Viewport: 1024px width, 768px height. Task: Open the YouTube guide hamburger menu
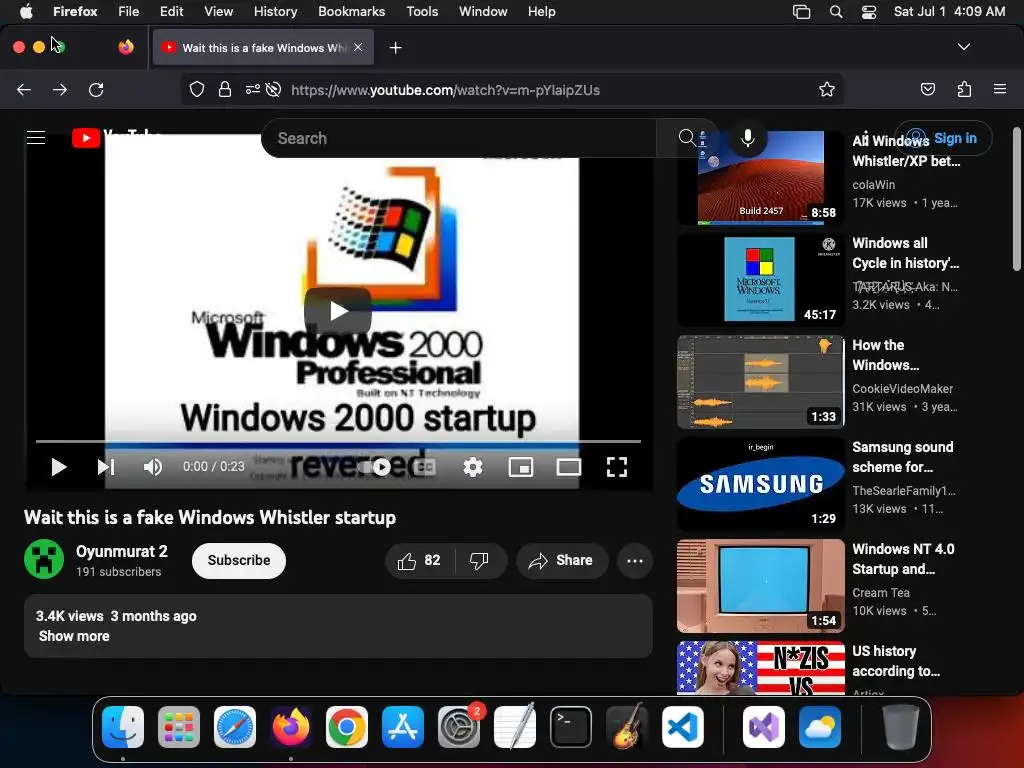(36, 138)
